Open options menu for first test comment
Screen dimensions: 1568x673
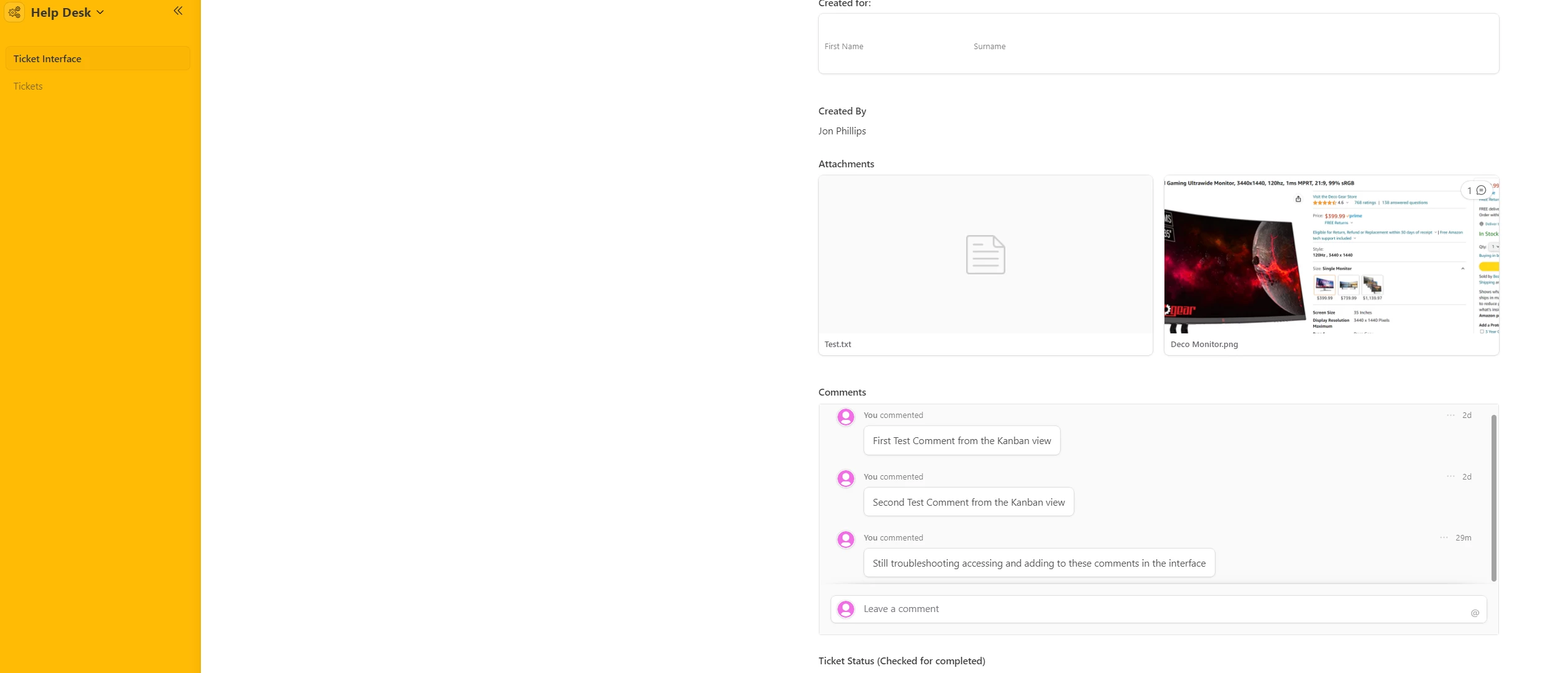[x=1450, y=415]
